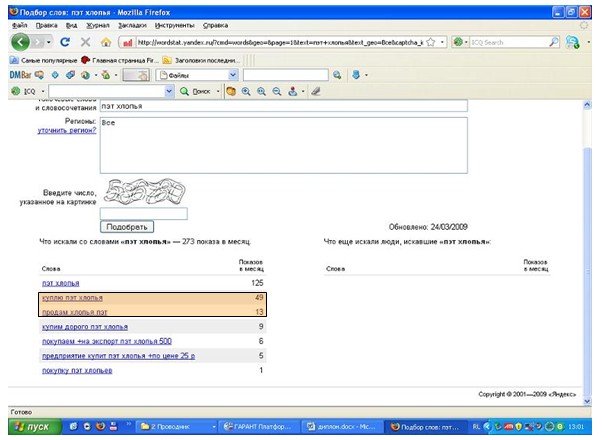Open the ICQ toolbar search field dropdown
This screenshot has width=602, height=440.
click(x=169, y=91)
